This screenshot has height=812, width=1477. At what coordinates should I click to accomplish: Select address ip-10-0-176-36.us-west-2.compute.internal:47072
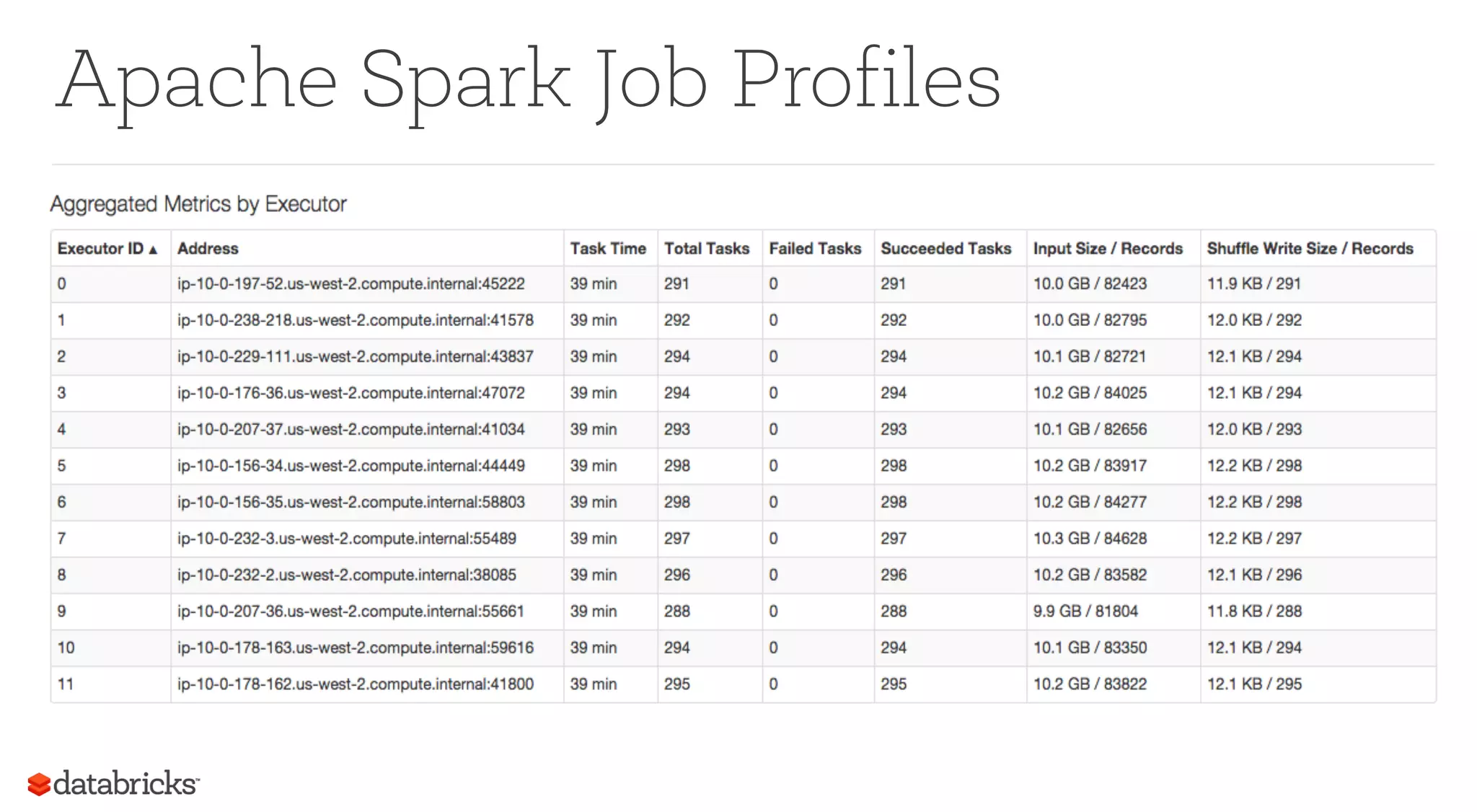pos(351,393)
